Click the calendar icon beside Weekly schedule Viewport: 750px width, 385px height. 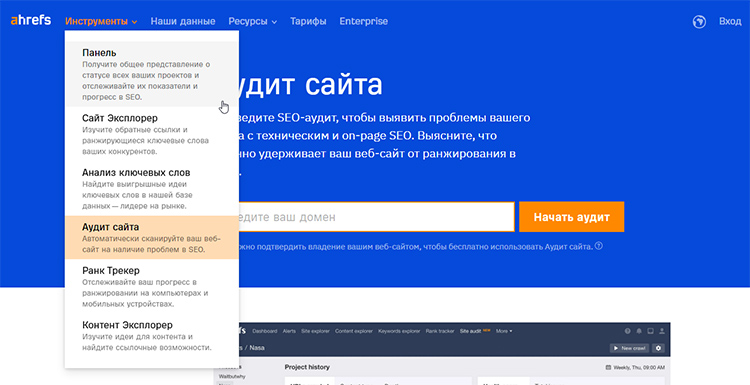[608, 367]
